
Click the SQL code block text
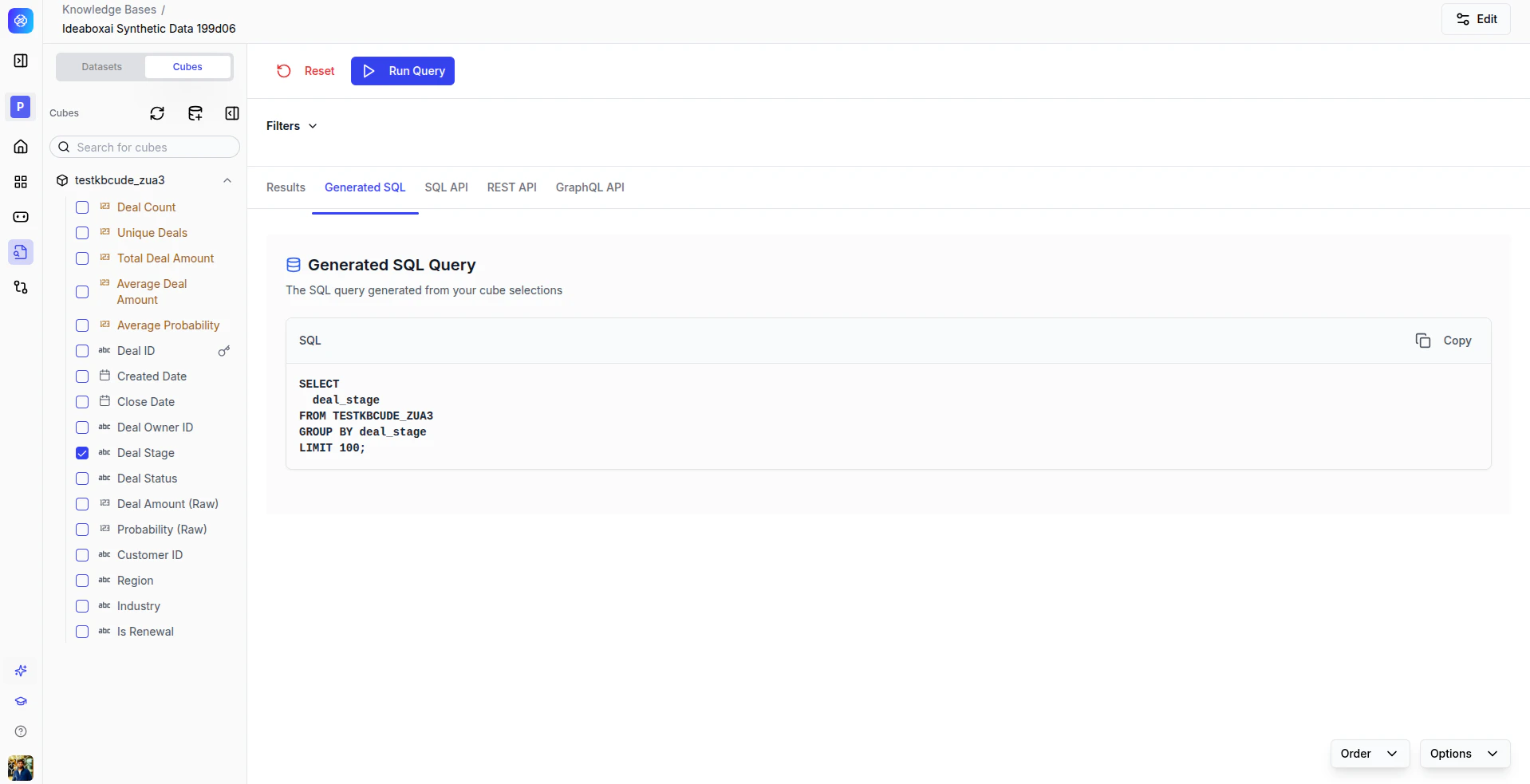pos(366,416)
